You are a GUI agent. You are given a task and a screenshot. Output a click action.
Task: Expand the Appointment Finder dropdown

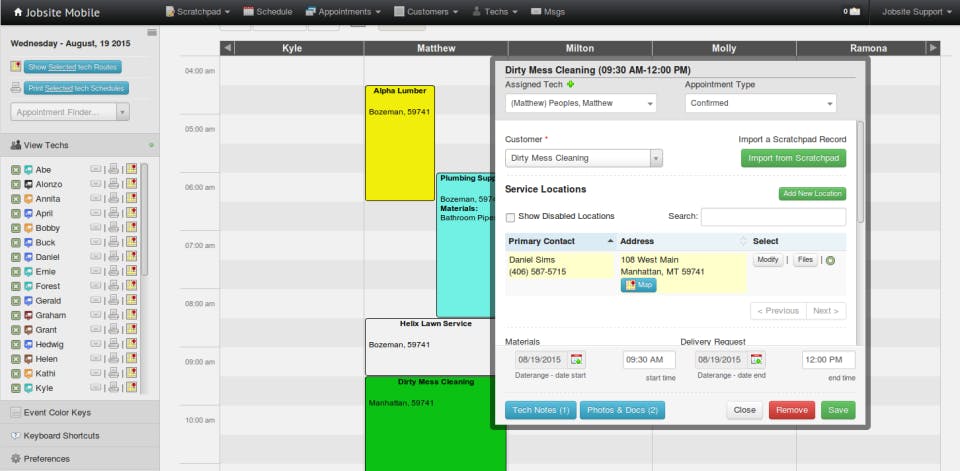tap(122, 112)
